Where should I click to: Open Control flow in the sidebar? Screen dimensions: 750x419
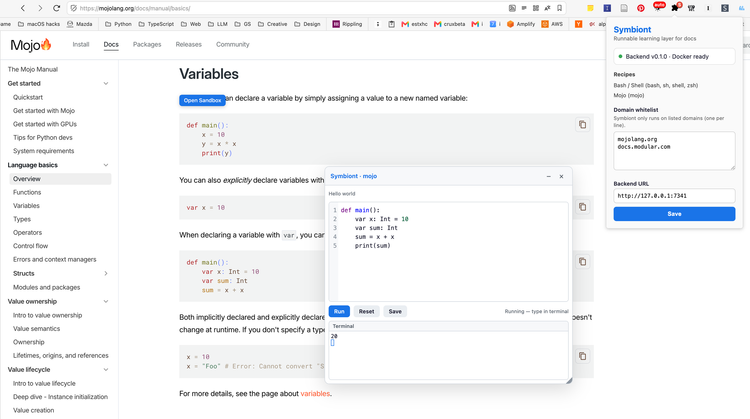30,246
